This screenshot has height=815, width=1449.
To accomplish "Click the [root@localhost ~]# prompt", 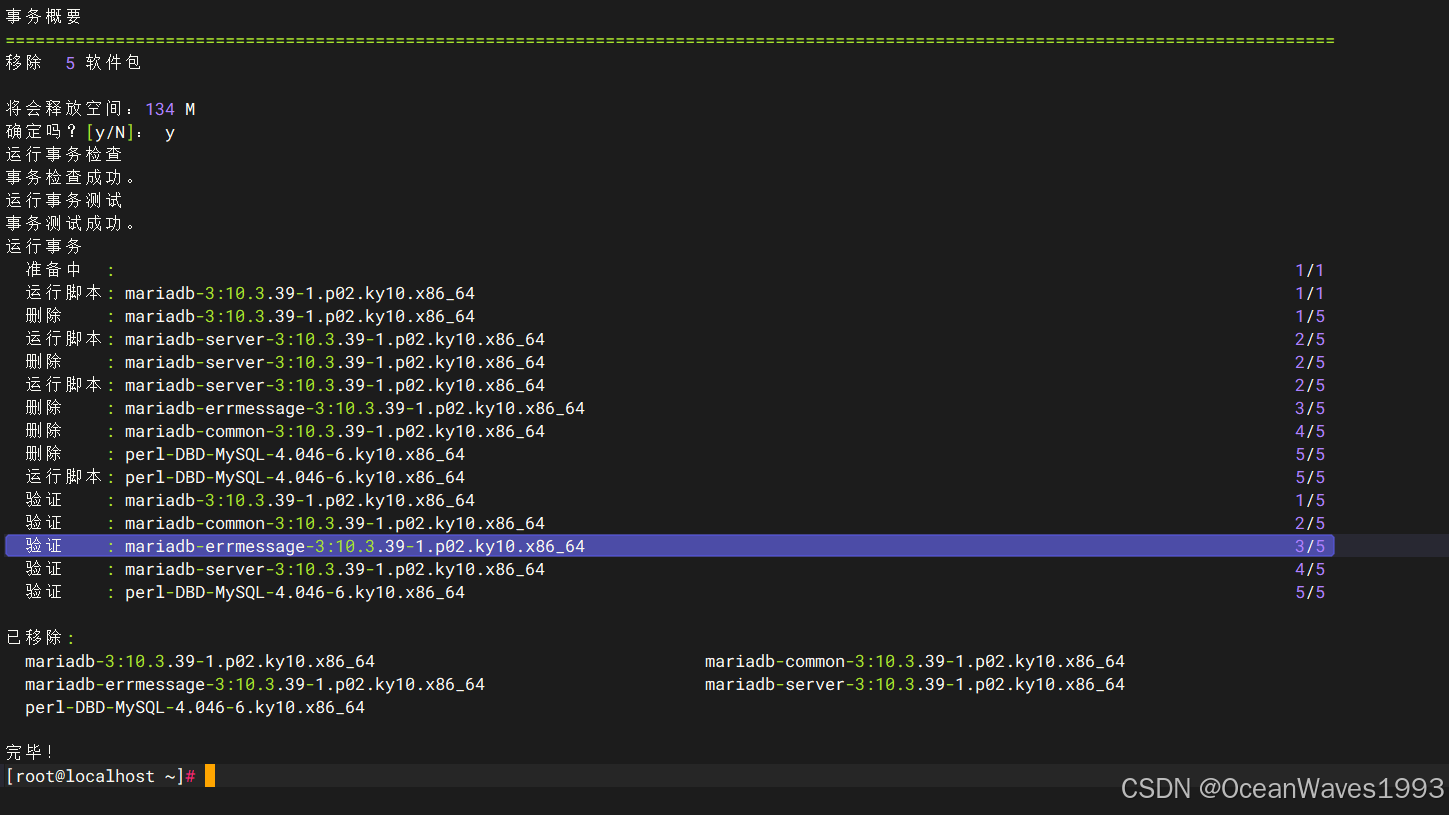I will click(100, 776).
